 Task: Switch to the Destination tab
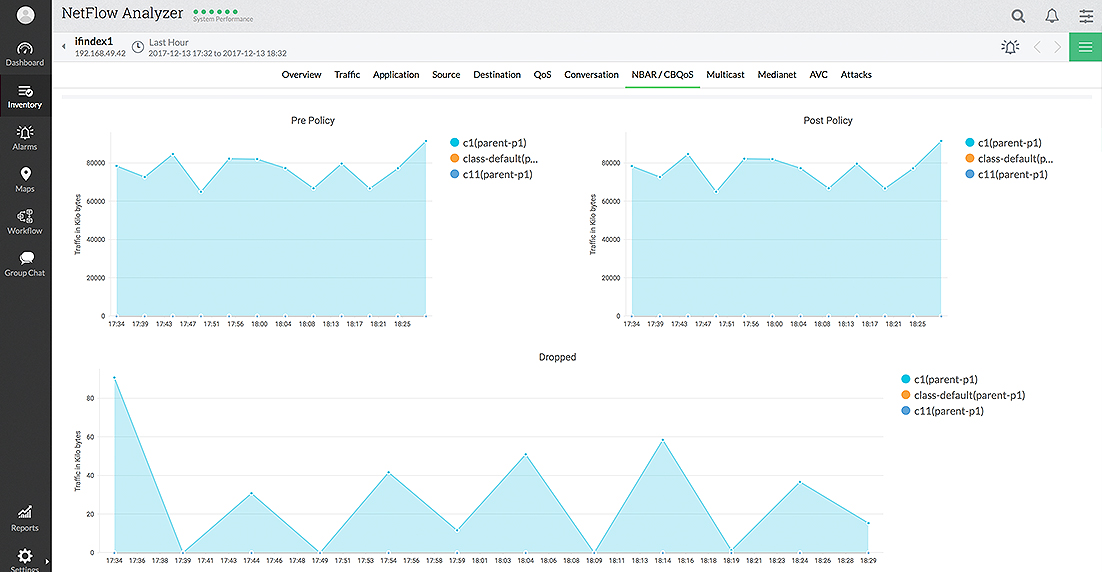pyautogui.click(x=497, y=74)
